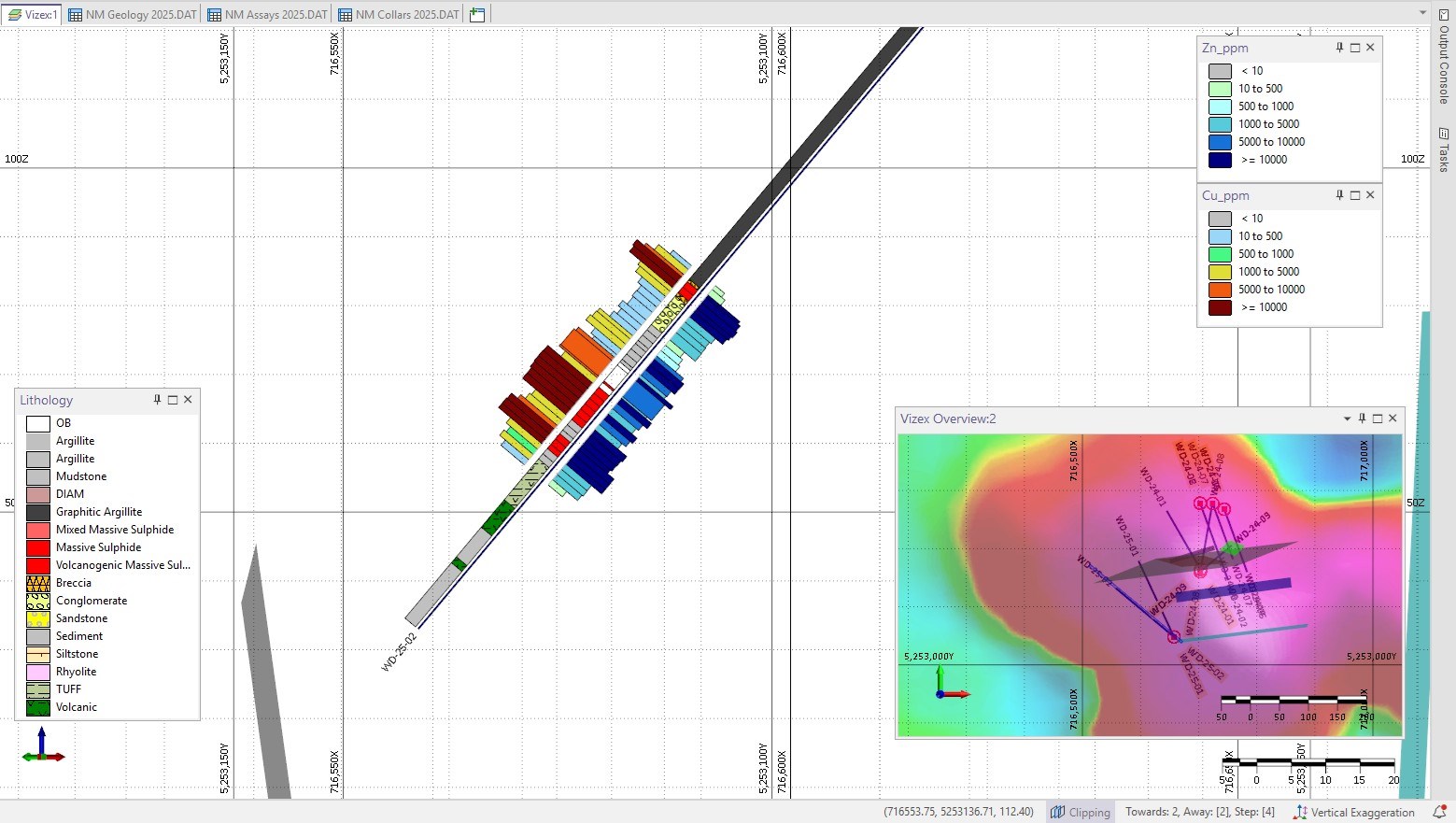
Task: Click the Massive Sulphide red color swatch
Action: [38, 547]
